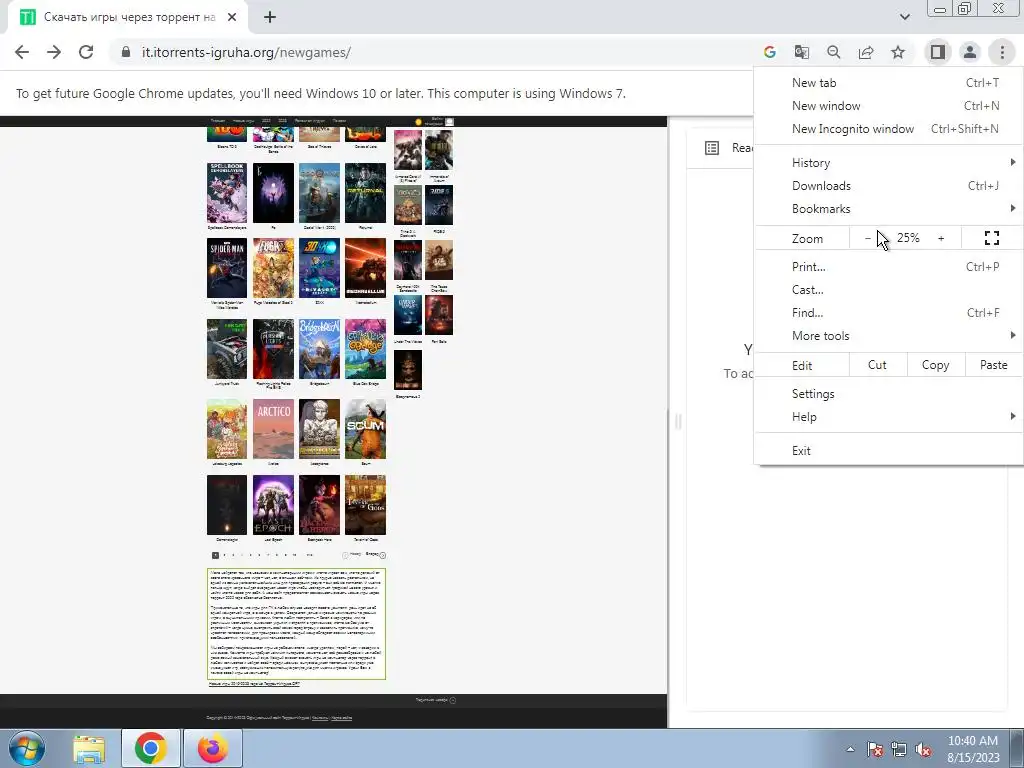The width and height of the screenshot is (1024, 768).
Task: Click the share page icon
Action: [866, 52]
